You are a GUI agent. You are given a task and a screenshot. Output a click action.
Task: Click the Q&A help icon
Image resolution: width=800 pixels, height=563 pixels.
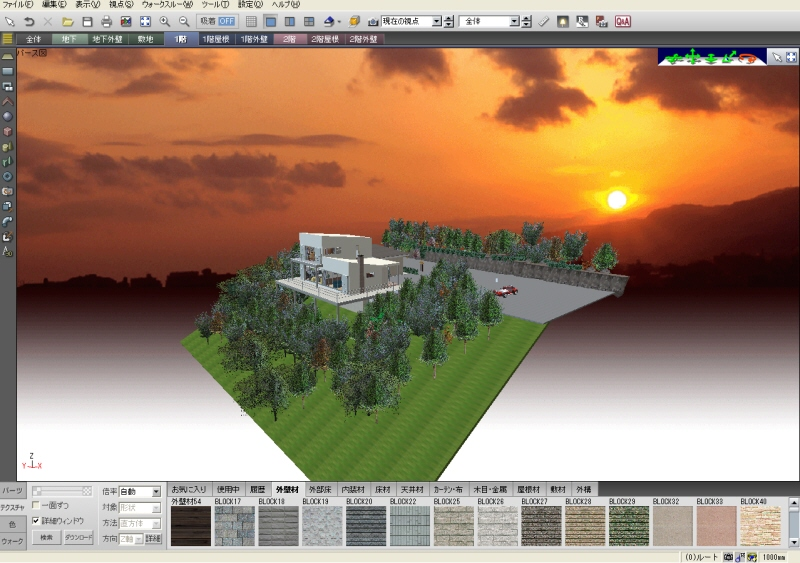[x=622, y=21]
